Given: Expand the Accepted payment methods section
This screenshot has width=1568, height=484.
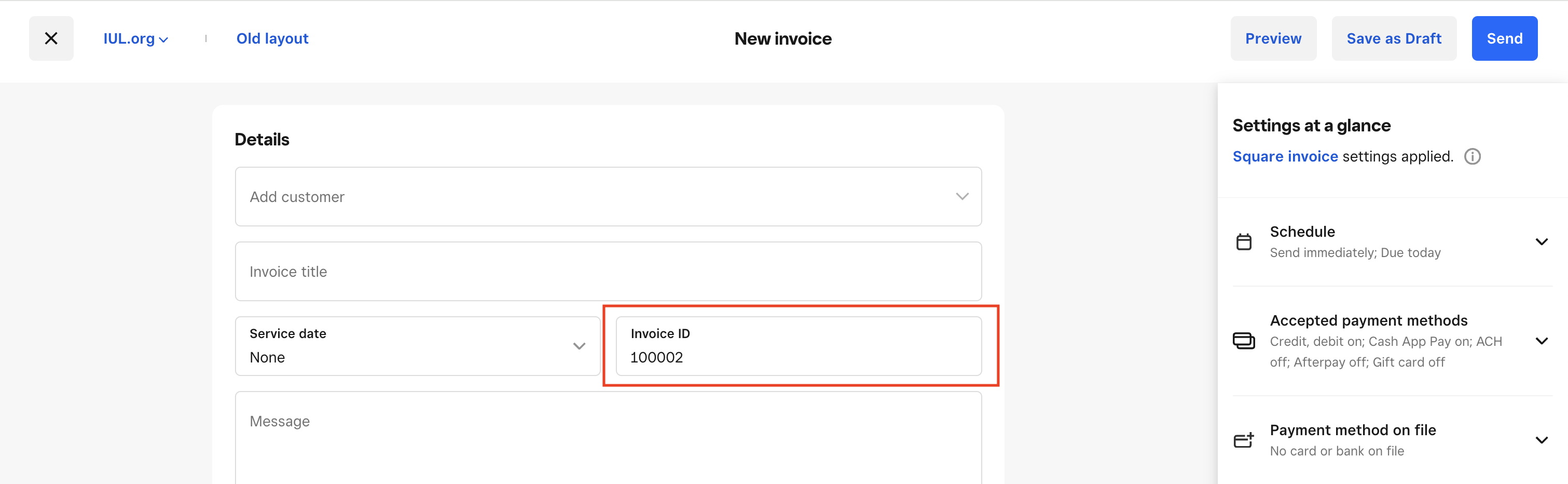Looking at the screenshot, I should [1541, 341].
